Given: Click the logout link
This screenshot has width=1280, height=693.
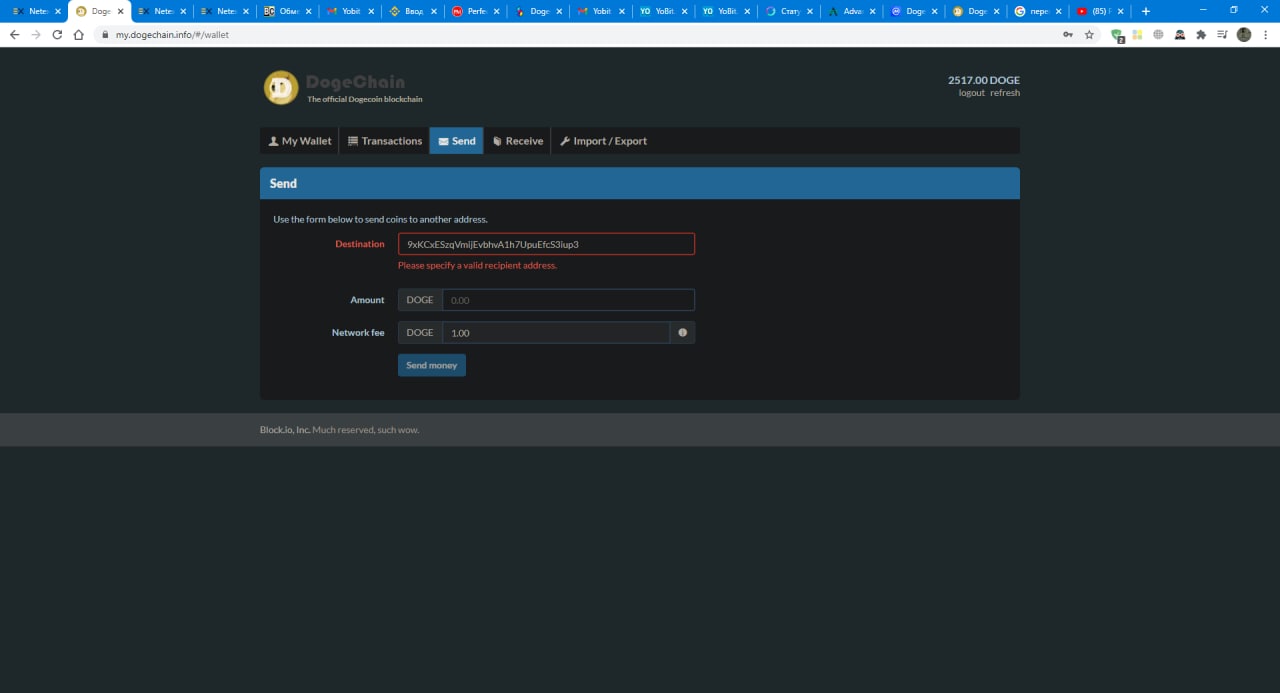Looking at the screenshot, I should 971,93.
